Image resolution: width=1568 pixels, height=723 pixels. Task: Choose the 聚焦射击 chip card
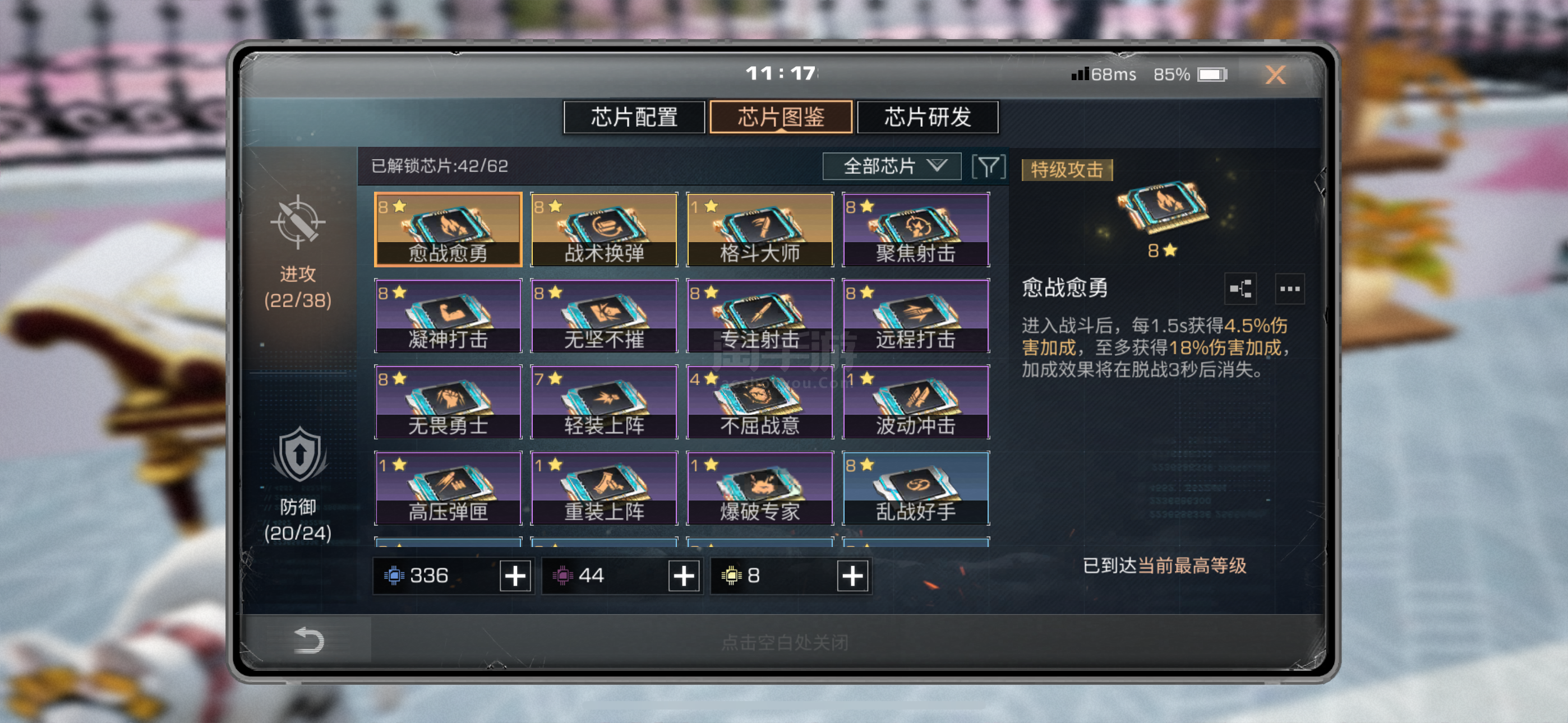click(915, 229)
